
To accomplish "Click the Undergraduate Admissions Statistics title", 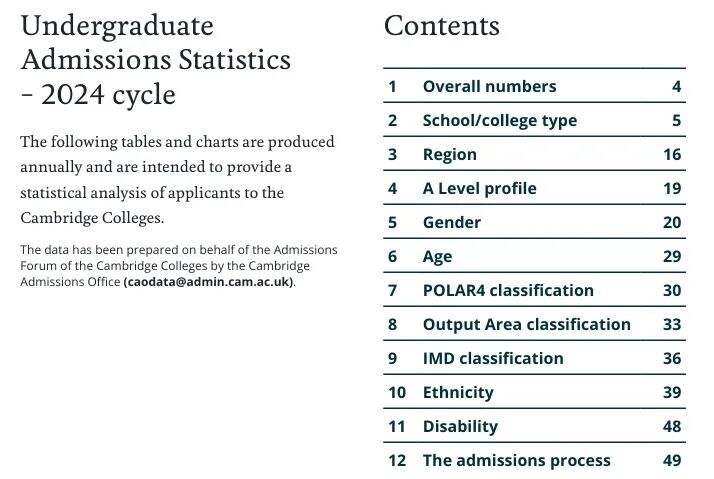I will pos(155,59).
